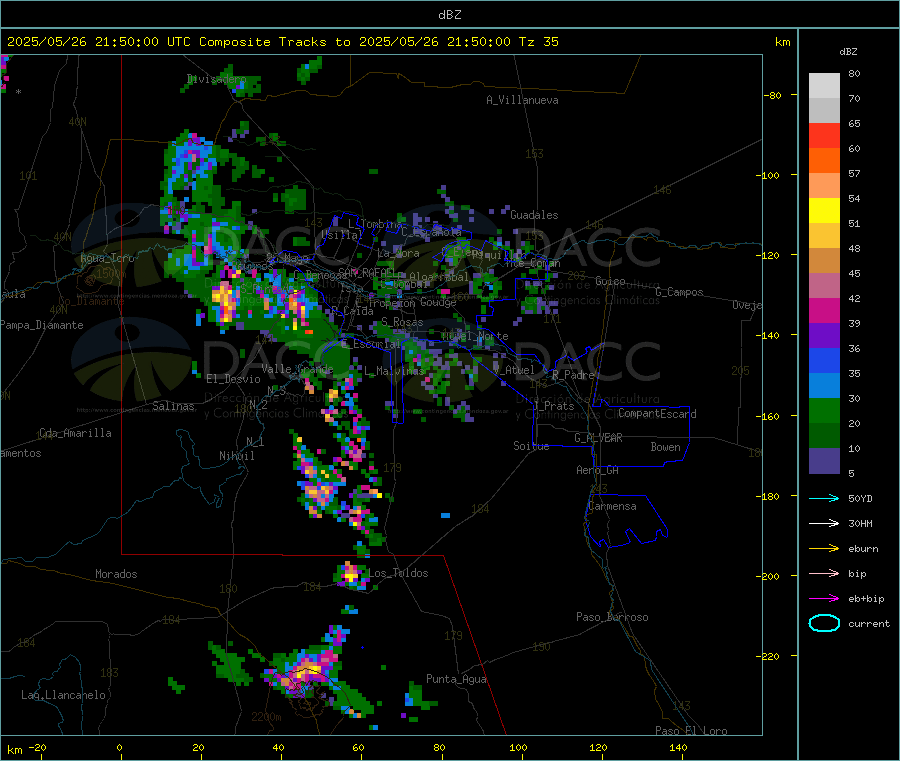Select the gold 51–48 dBZ swatch
The width and height of the screenshot is (900, 761).
824,236
